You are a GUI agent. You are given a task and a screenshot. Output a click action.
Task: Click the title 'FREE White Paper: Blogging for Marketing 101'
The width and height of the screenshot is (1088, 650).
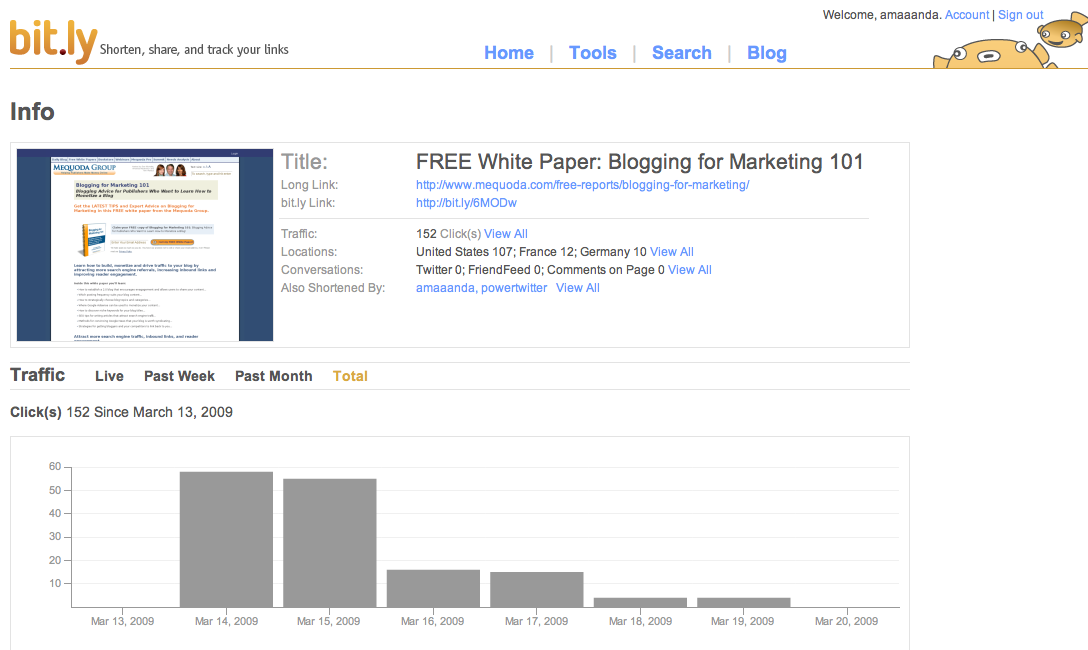tap(640, 162)
